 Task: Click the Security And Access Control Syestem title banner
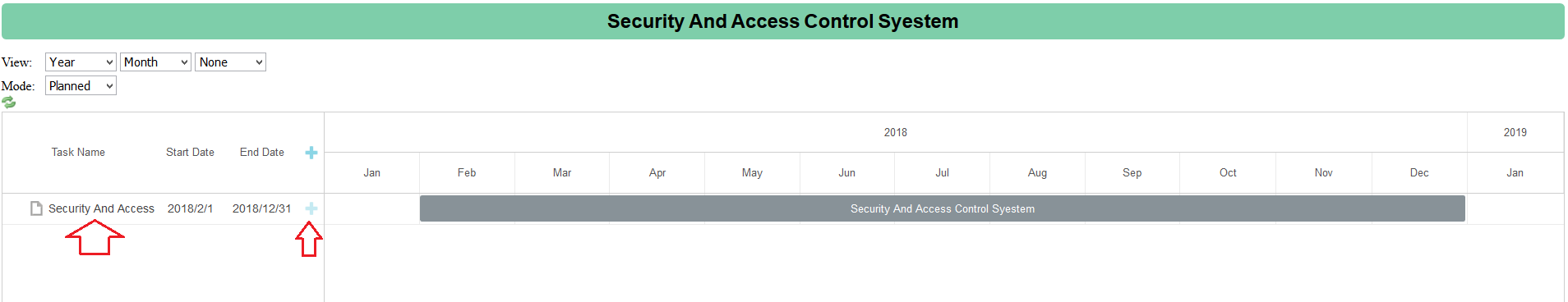point(783,21)
